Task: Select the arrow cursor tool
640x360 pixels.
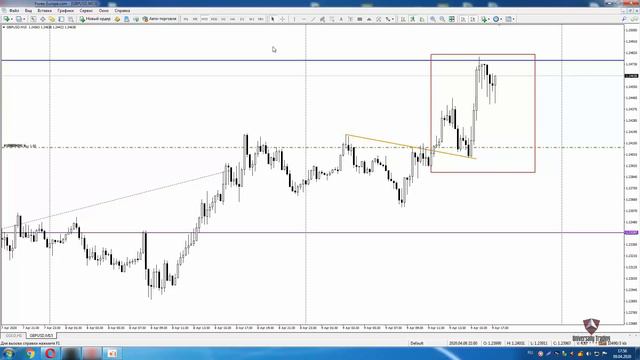Action: point(272,19)
